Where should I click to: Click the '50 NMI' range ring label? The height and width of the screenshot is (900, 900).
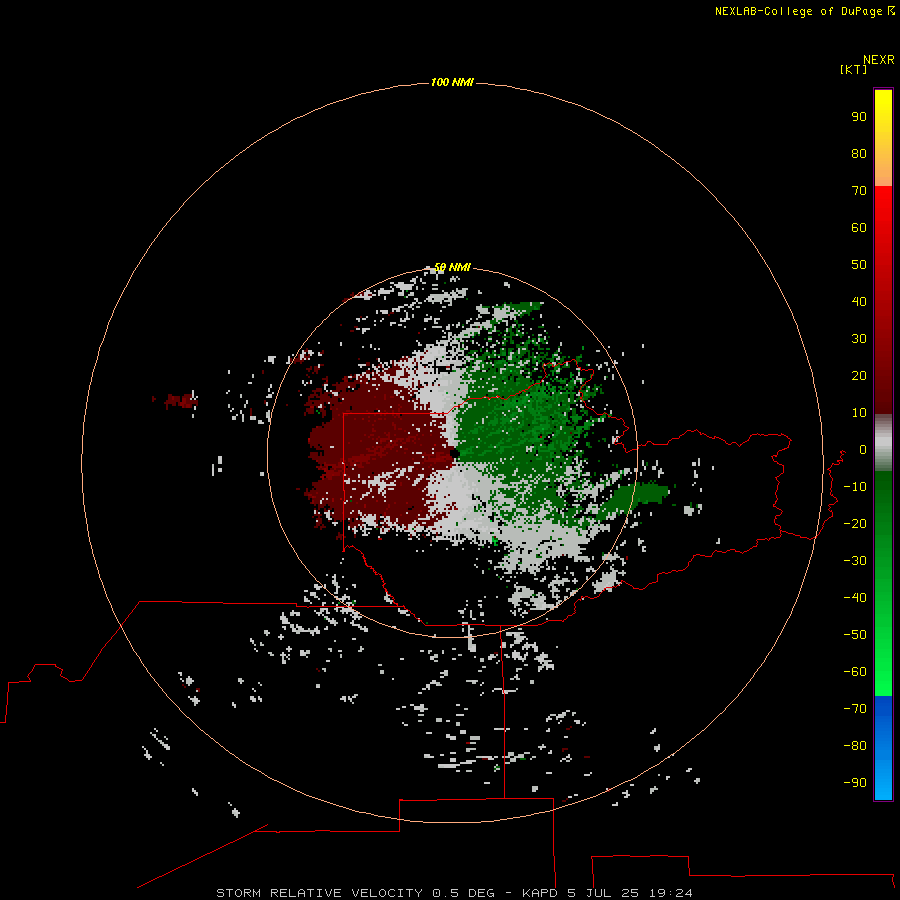452,267
